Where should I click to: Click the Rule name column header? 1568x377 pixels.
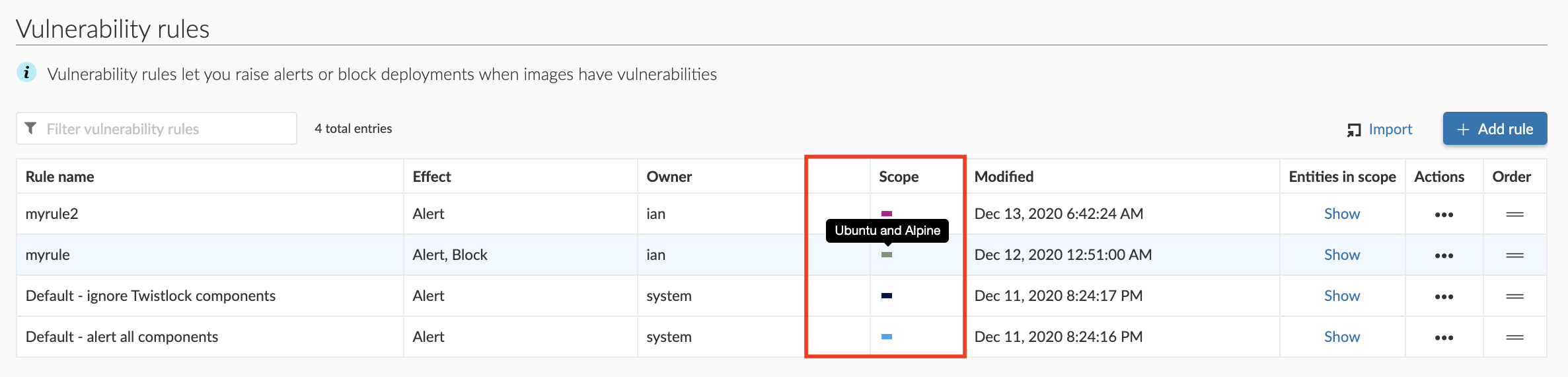tap(59, 177)
